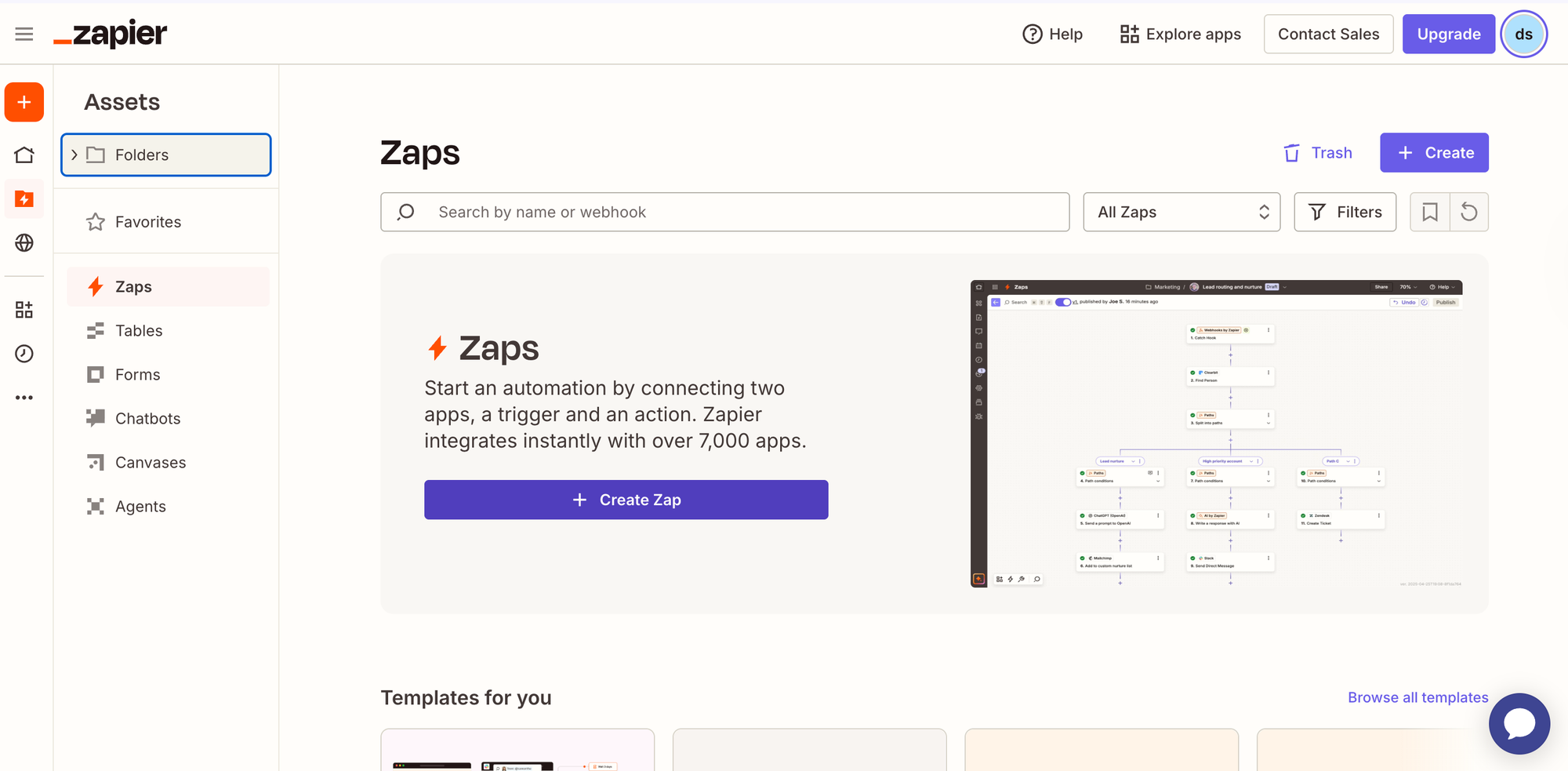Open the All Zaps dropdown
1568x771 pixels.
click(1181, 212)
